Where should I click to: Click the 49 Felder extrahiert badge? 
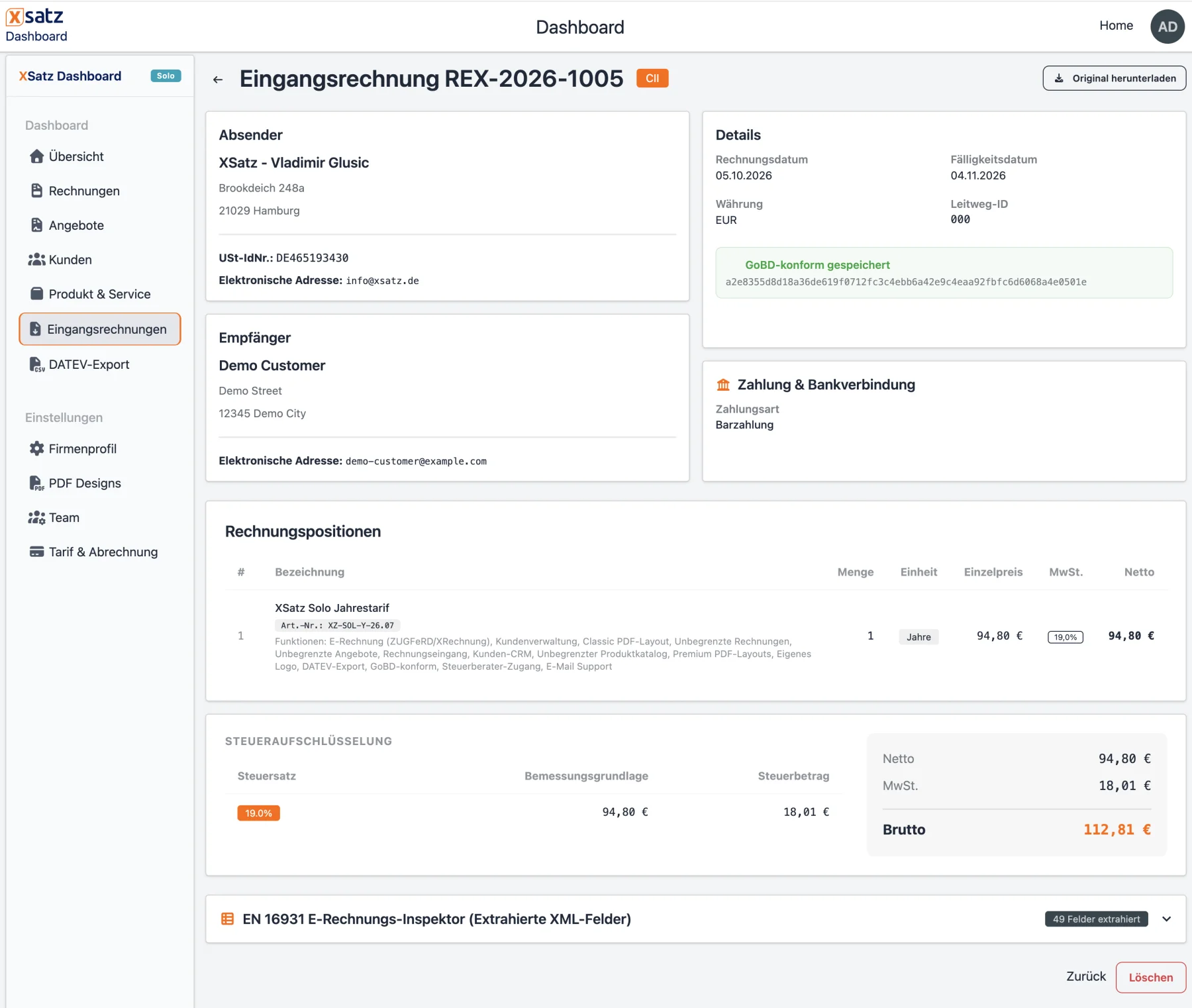click(1097, 919)
